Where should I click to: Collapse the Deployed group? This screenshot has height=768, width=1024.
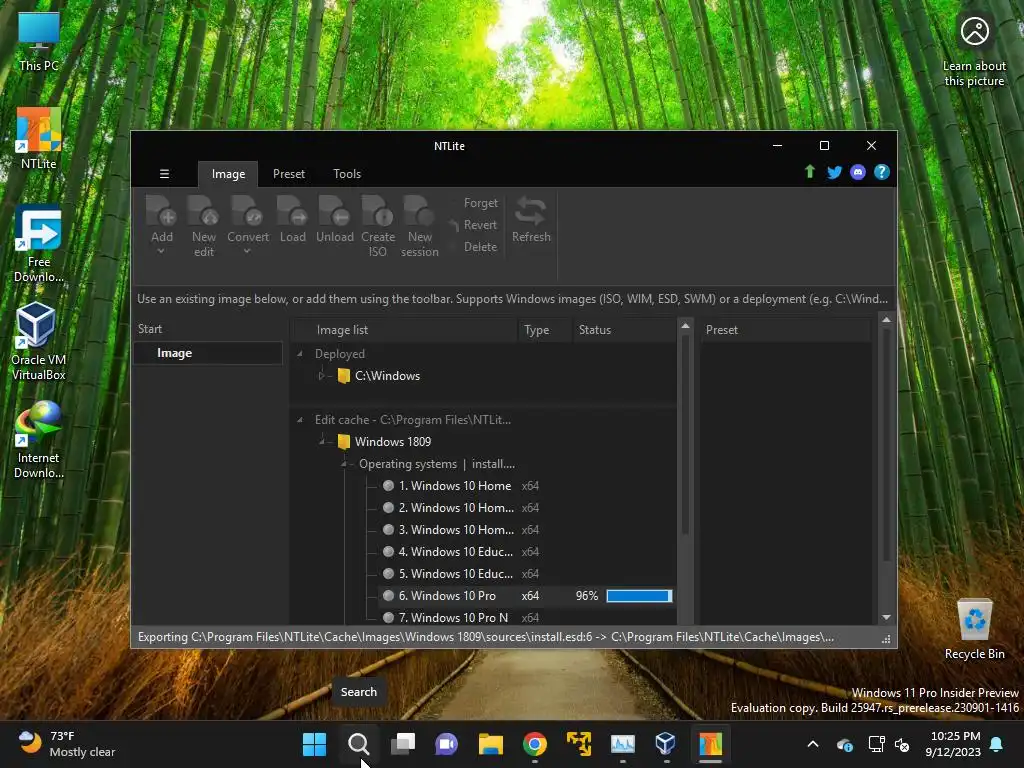pyautogui.click(x=300, y=354)
